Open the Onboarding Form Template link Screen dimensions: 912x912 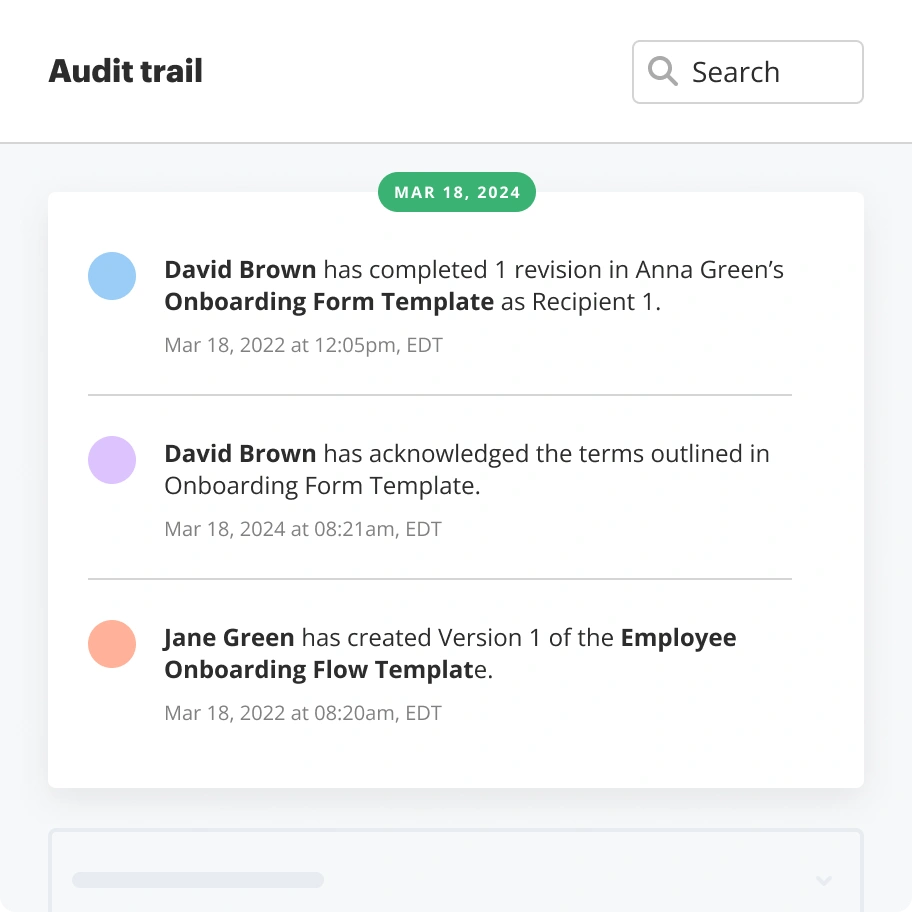328,301
